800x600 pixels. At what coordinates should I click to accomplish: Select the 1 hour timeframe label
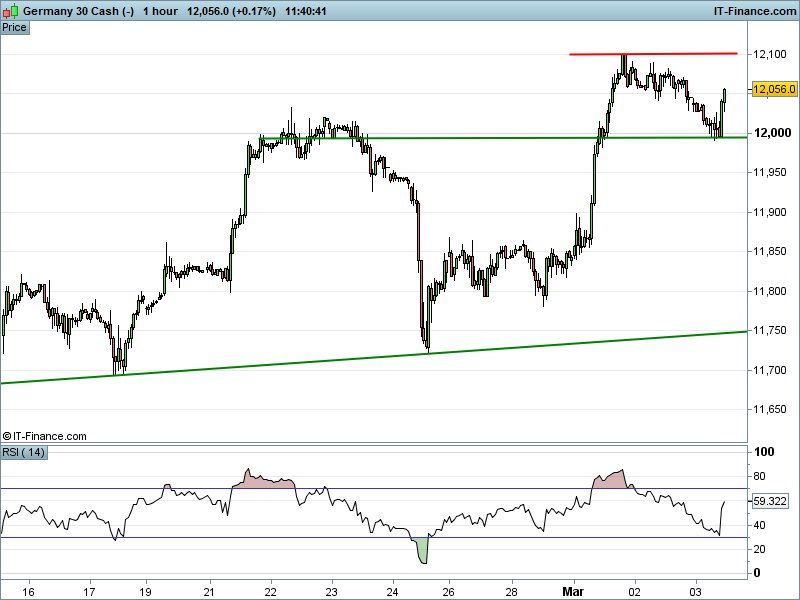[x=160, y=11]
